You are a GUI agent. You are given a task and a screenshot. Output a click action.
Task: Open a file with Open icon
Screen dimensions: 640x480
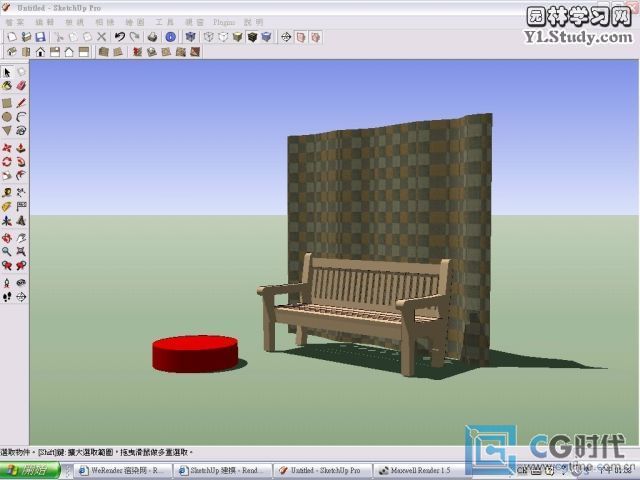pos(26,37)
